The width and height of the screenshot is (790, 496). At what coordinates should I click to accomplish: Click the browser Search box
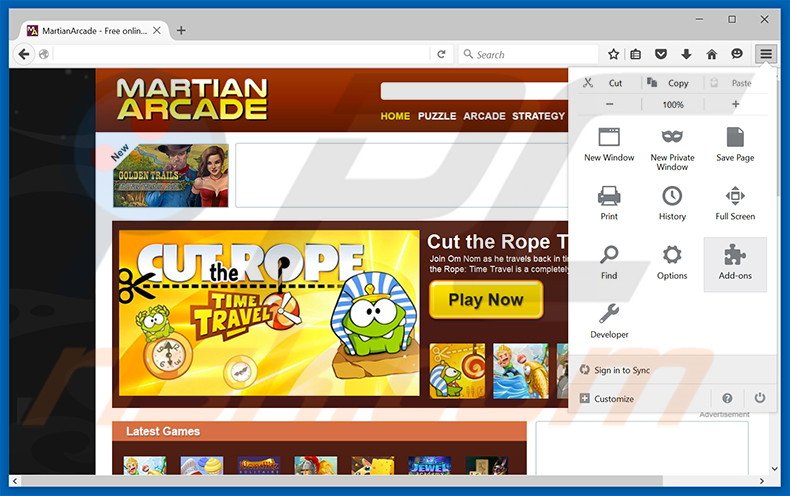[x=529, y=54]
